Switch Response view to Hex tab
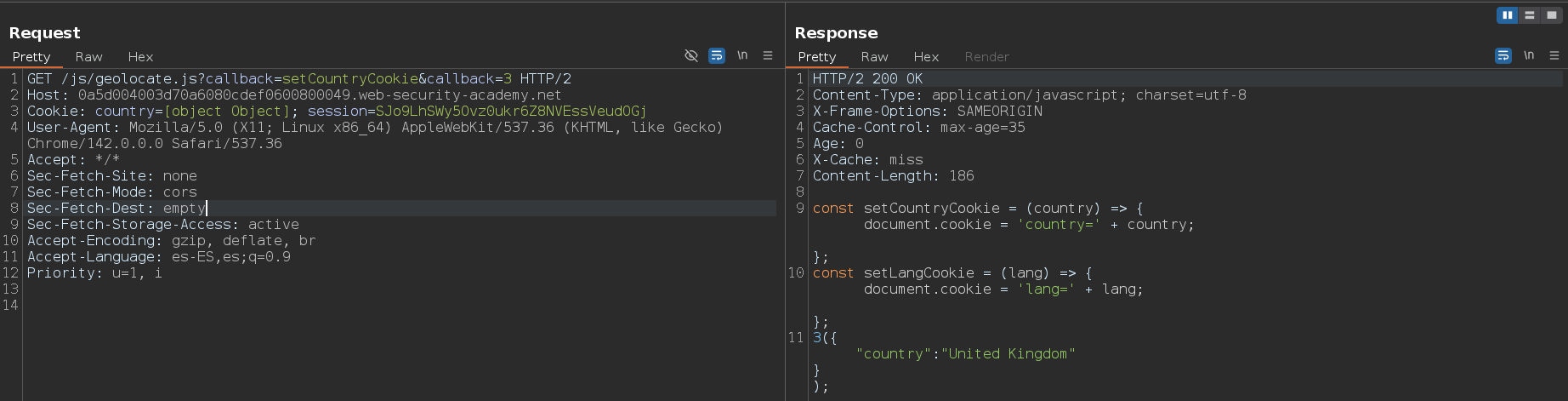Image resolution: width=1568 pixels, height=401 pixels. [926, 57]
